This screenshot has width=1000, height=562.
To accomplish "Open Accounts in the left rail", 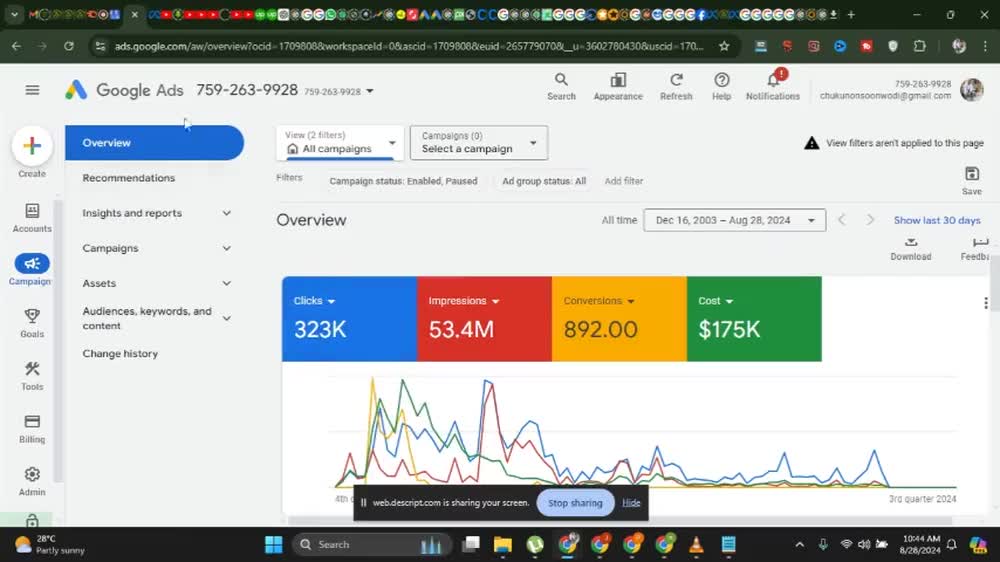I will coord(32,218).
